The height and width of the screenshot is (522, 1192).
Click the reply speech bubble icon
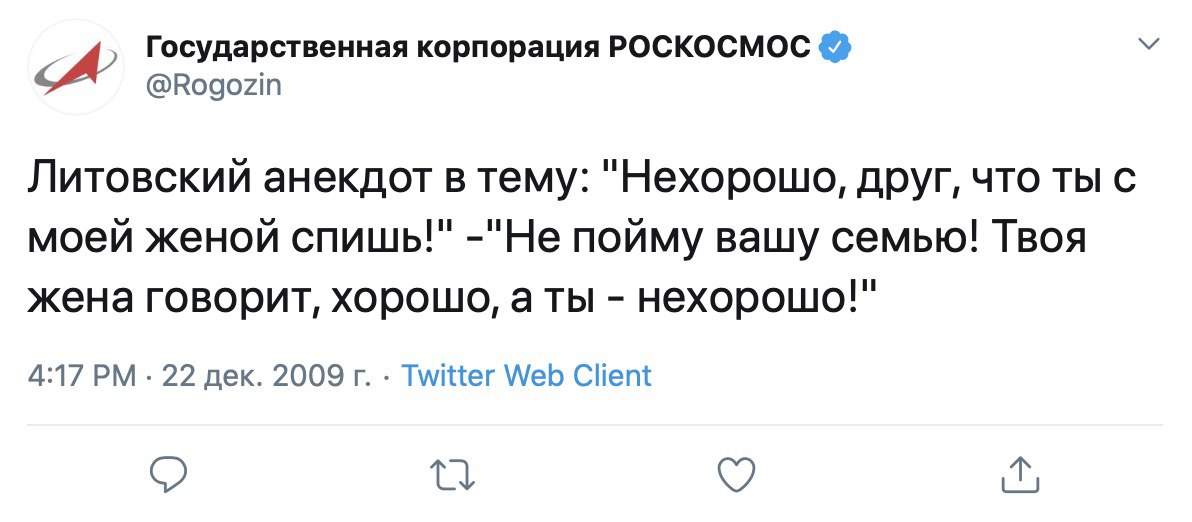tap(170, 475)
